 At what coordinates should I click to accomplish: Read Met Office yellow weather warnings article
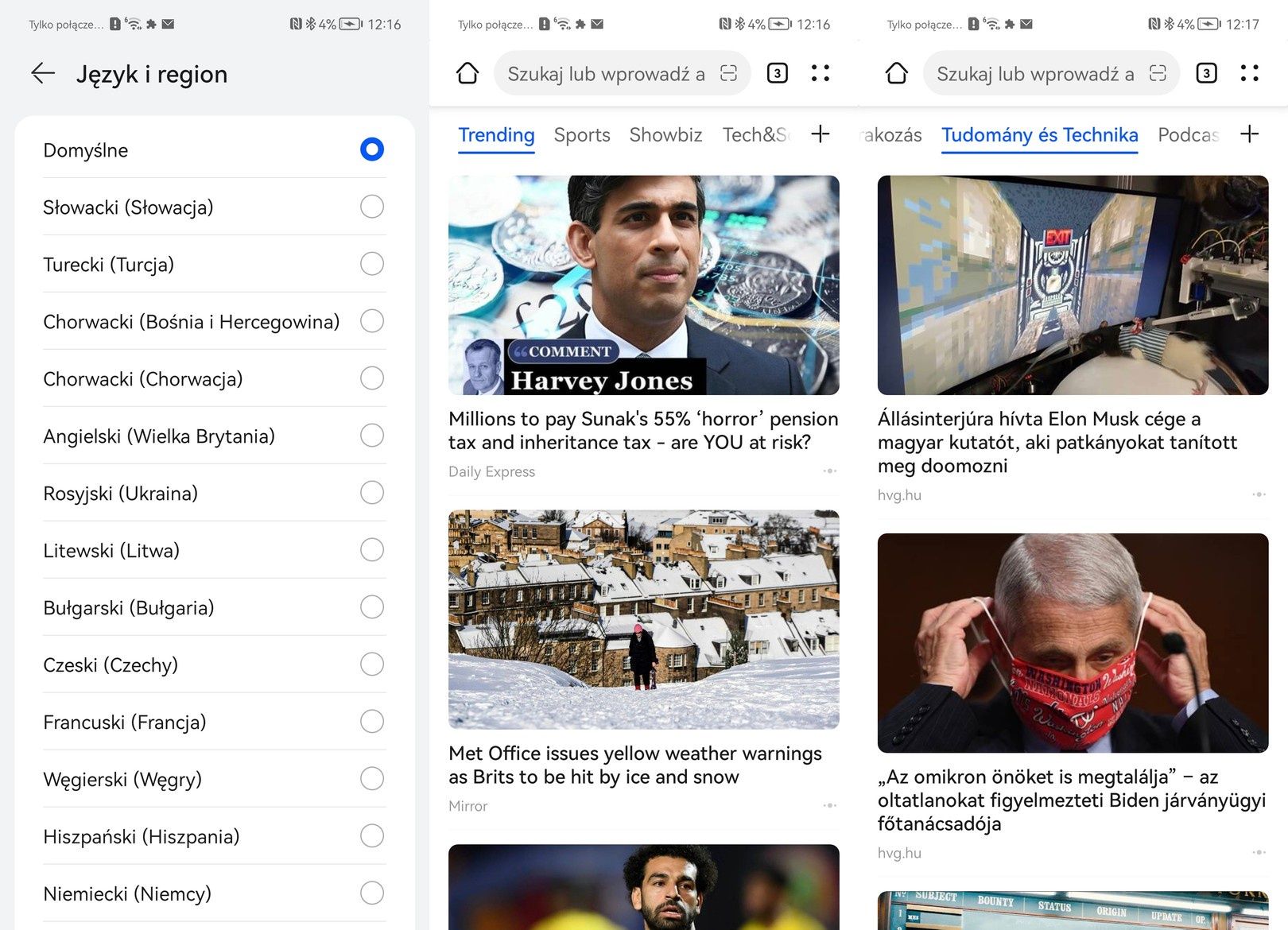point(635,765)
